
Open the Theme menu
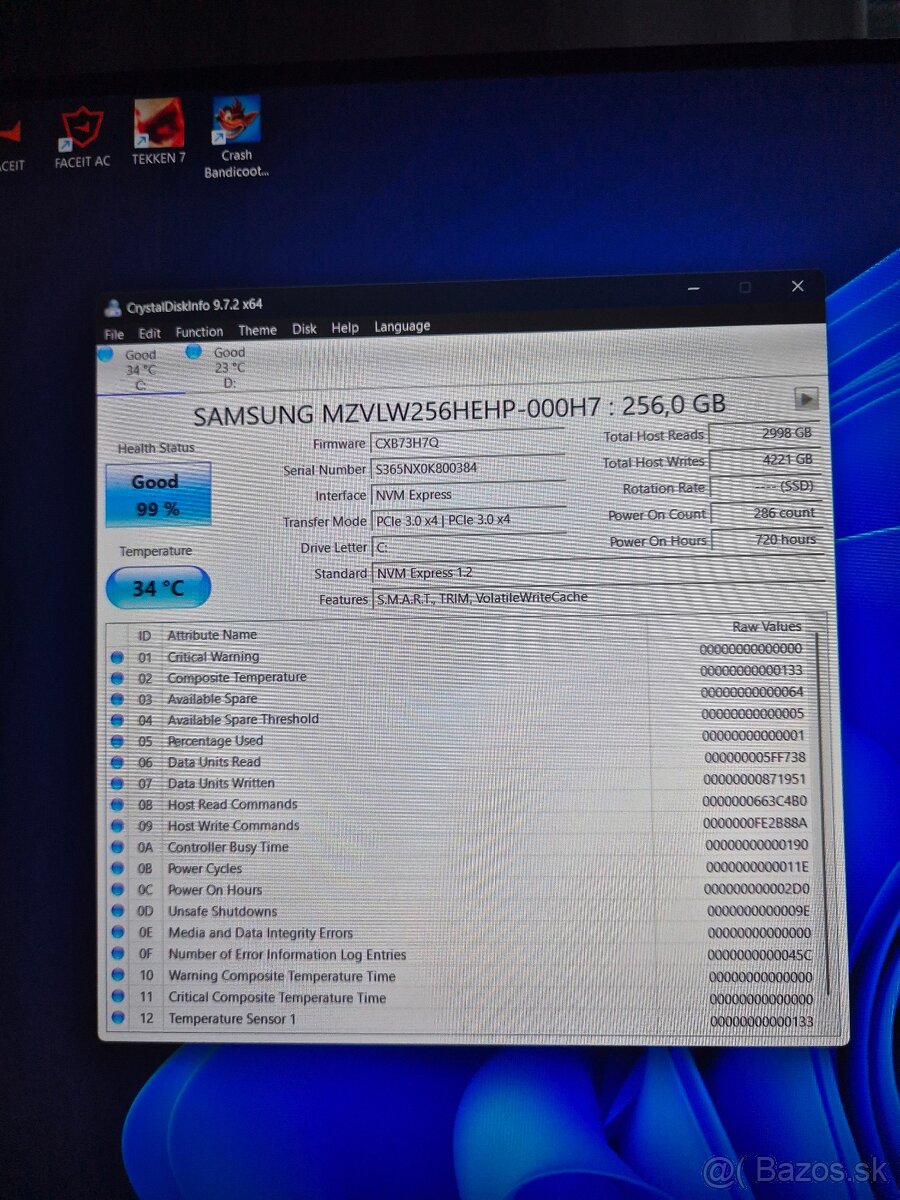257,329
